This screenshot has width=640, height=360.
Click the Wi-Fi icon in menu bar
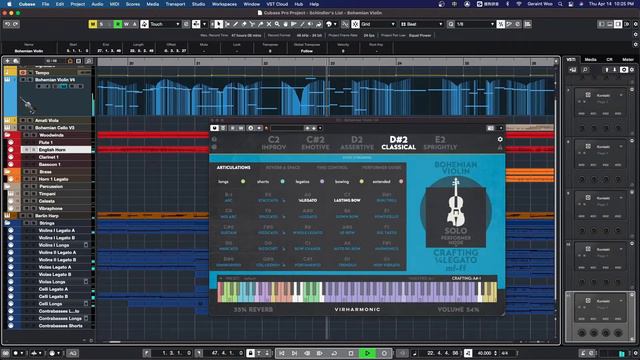tap(519, 4)
